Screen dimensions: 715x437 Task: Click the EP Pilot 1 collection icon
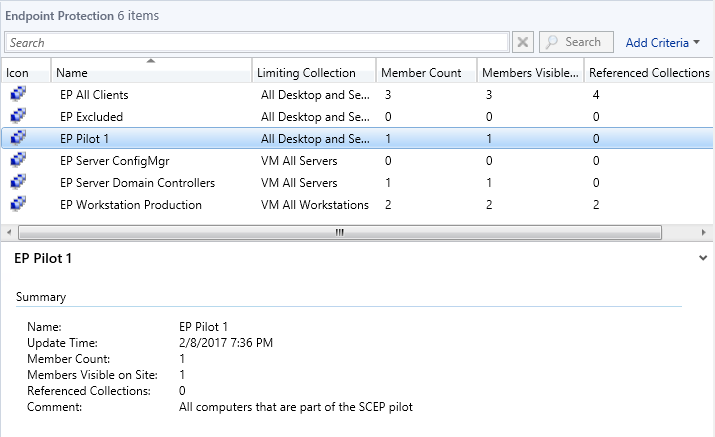(x=18, y=139)
